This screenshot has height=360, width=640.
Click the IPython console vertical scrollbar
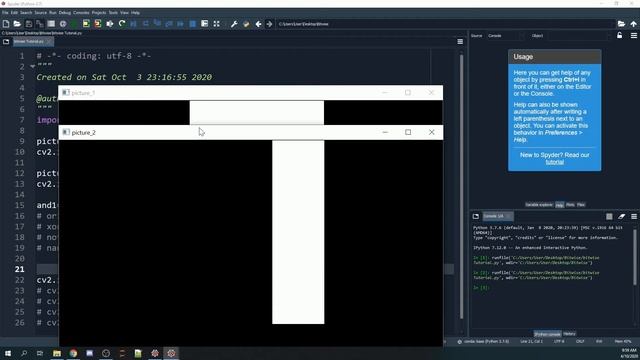point(635,257)
